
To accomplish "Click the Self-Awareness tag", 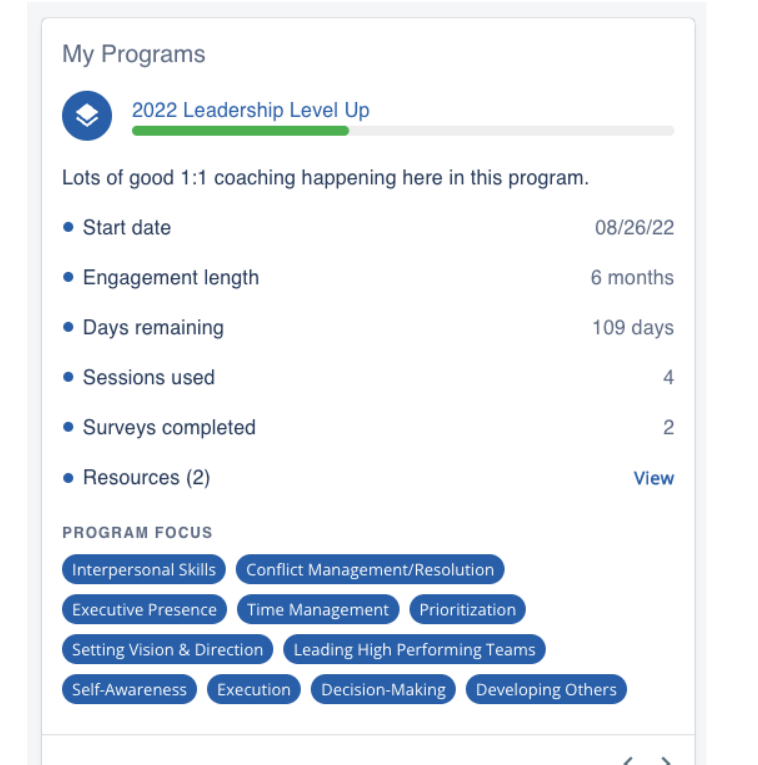I will click(x=129, y=690).
